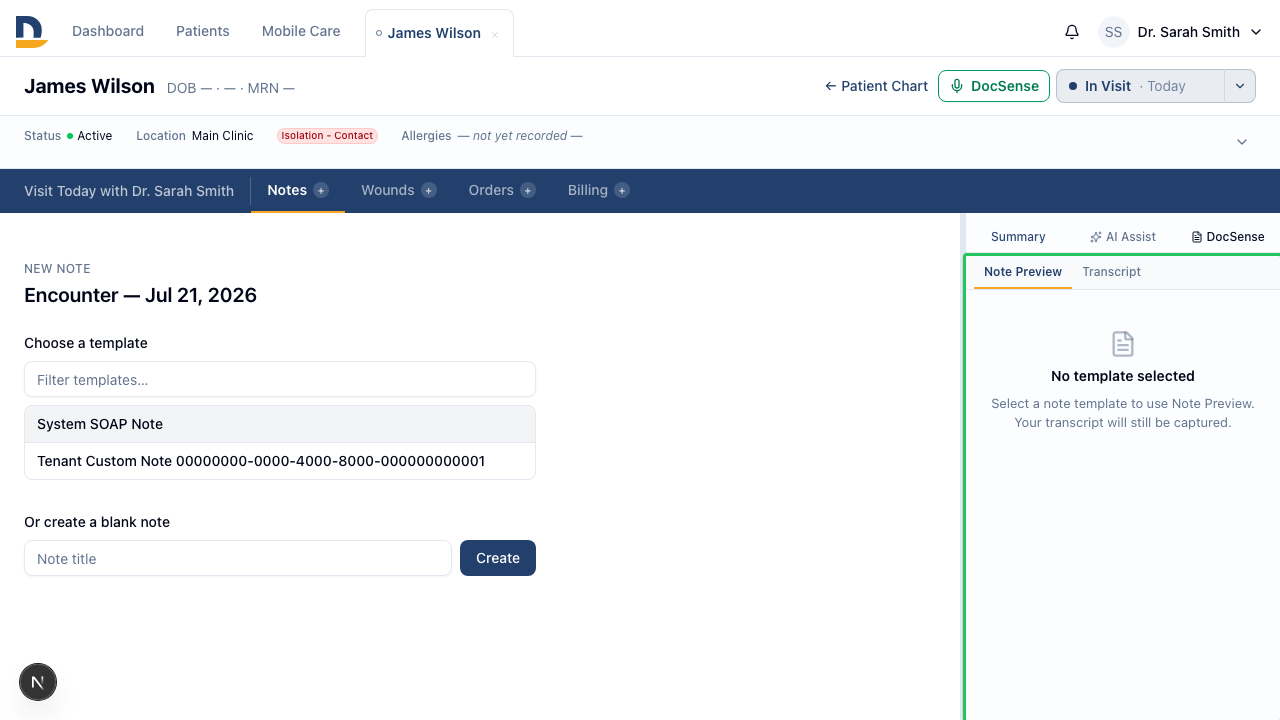
Task: Select the Note Preview tab
Action: click(1023, 272)
